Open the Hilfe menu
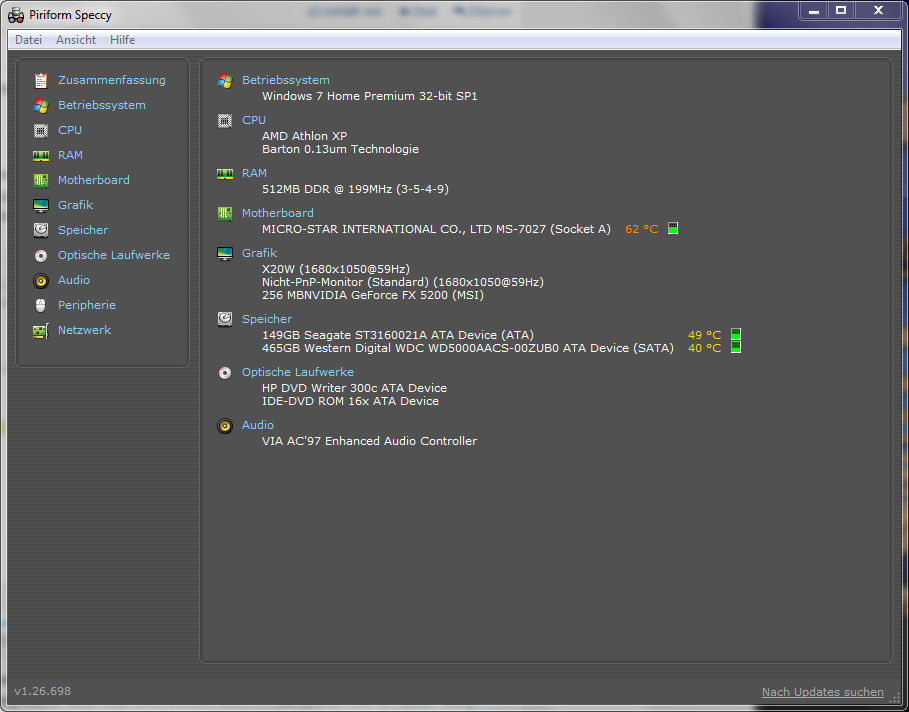The height and width of the screenshot is (712, 909). click(x=122, y=40)
